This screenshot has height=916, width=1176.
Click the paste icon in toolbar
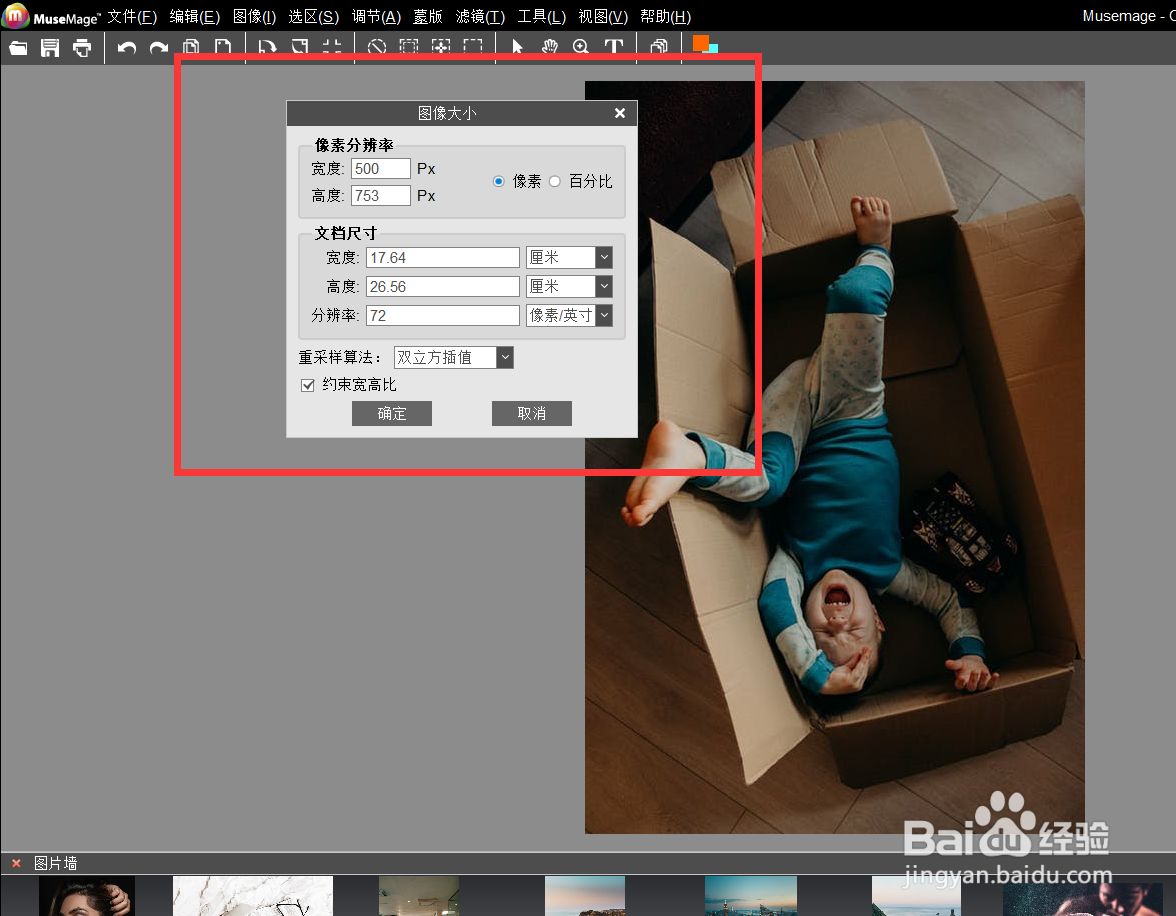223,47
